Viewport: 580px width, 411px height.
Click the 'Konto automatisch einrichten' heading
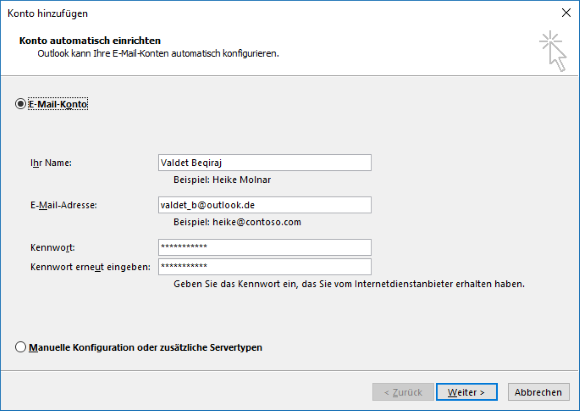click(90, 40)
